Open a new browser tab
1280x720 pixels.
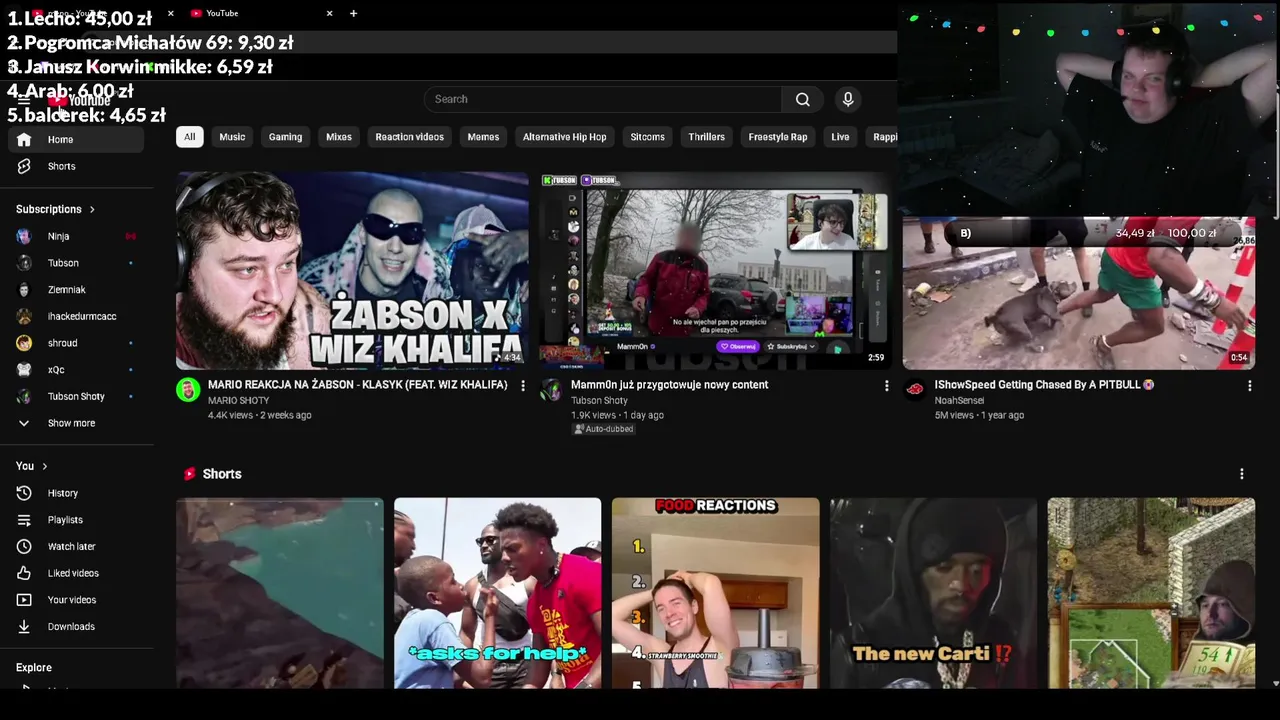353,13
